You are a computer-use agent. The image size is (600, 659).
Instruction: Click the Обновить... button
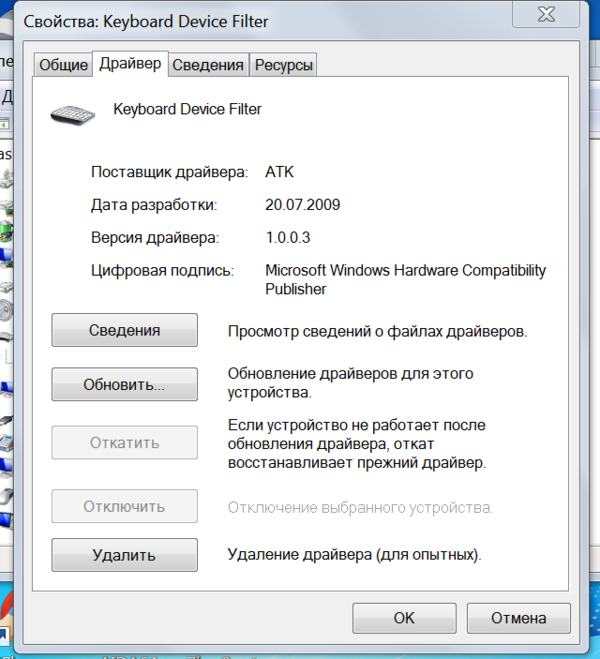(x=124, y=384)
